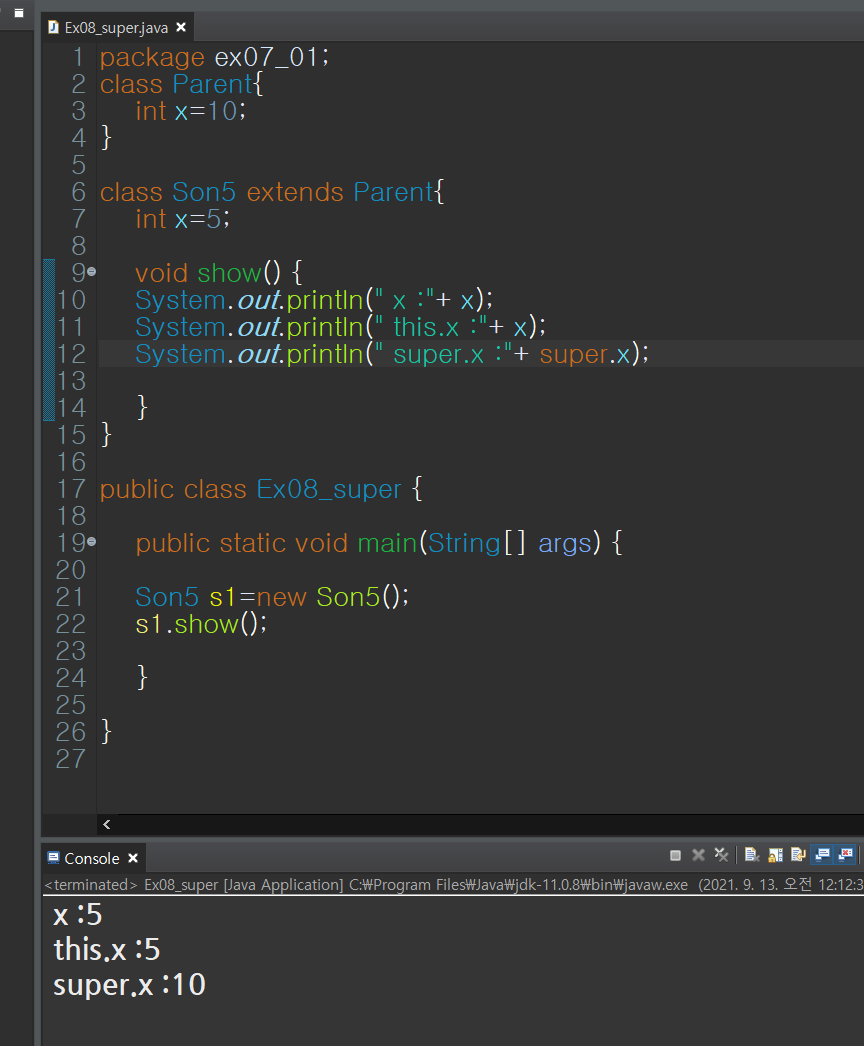
Task: Click Remove Launch icon in Console toolbar
Action: 699,855
